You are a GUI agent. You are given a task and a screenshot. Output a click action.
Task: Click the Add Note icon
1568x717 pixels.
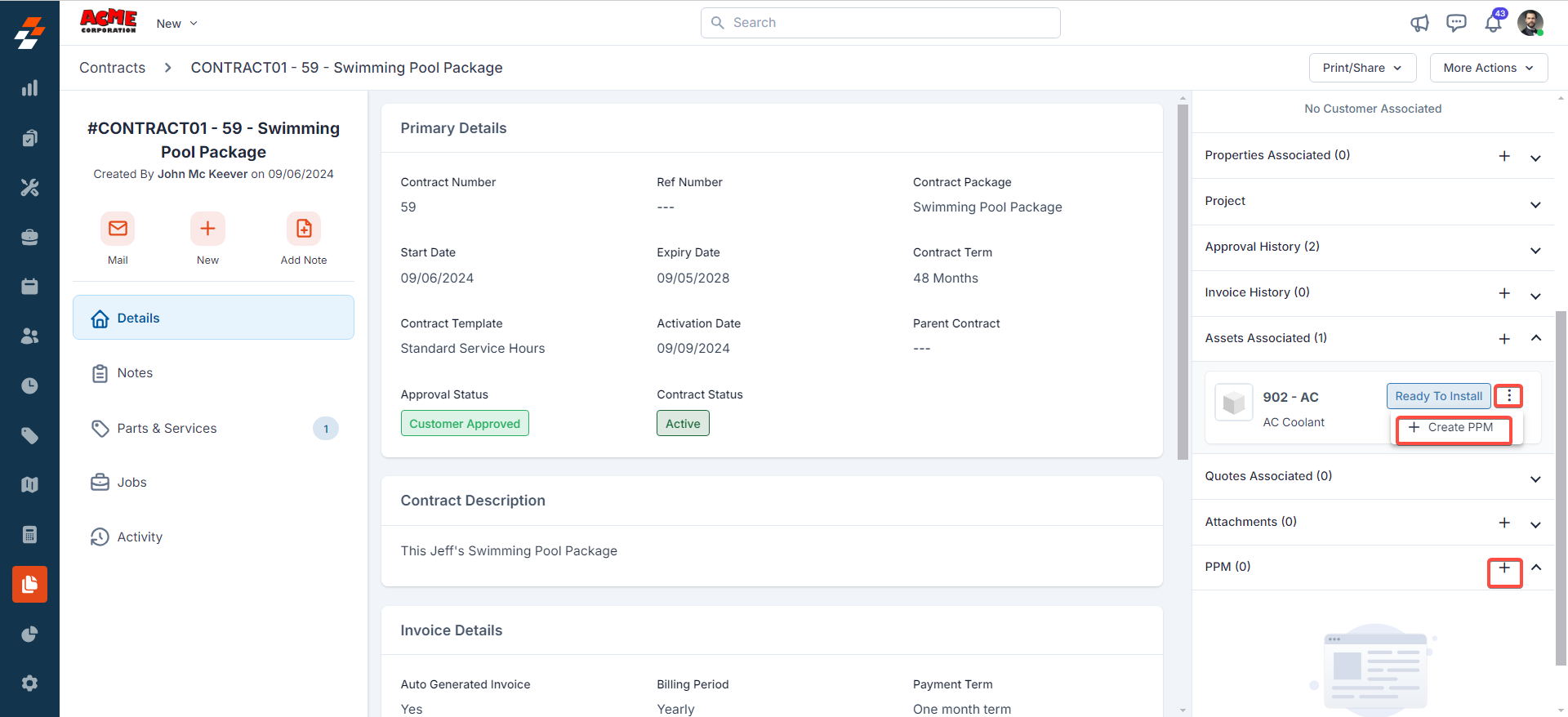303,229
